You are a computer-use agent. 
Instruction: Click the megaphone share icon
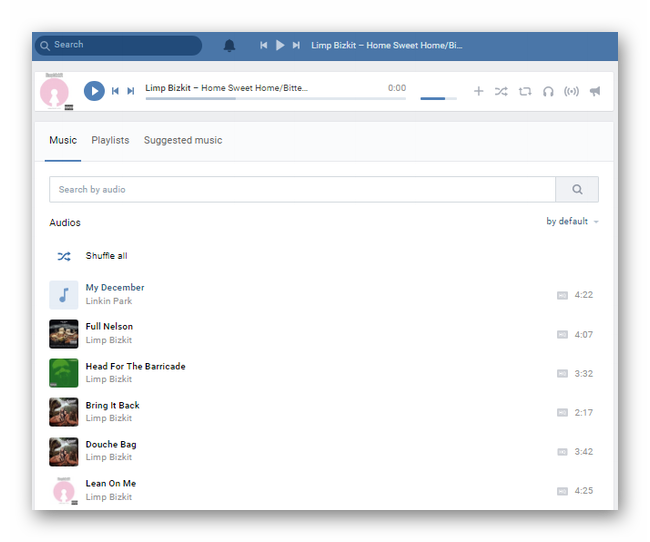tap(595, 91)
